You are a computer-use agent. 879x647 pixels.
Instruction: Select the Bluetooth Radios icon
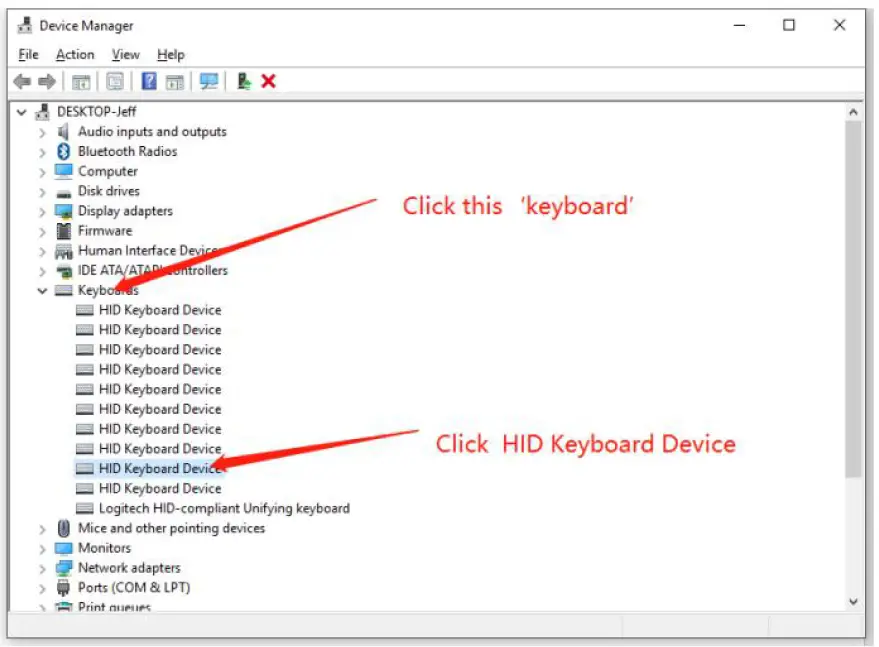63,151
